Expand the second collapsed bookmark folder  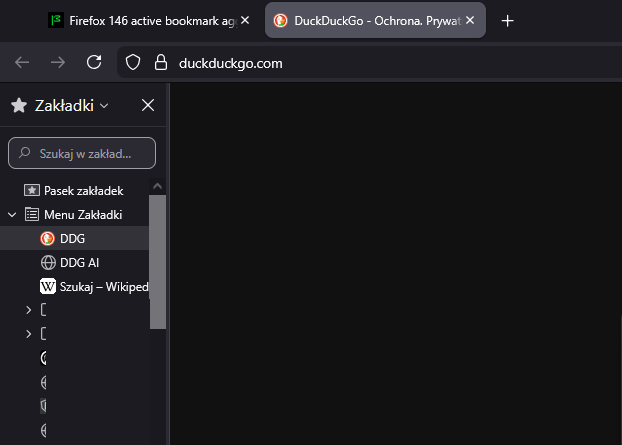pos(28,334)
